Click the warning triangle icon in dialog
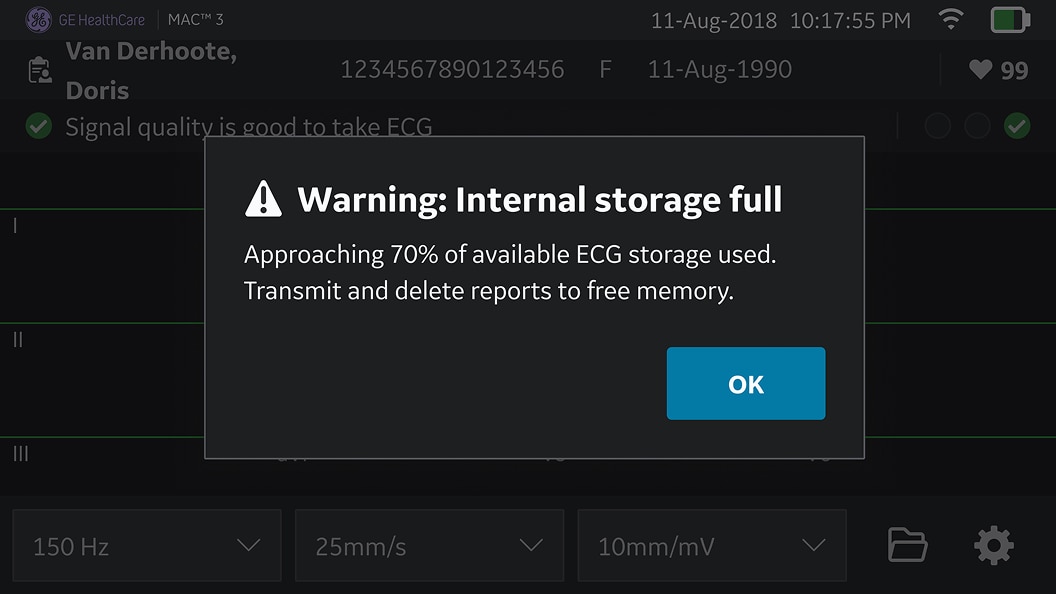Screen dimensions: 1056x594 tap(263, 199)
